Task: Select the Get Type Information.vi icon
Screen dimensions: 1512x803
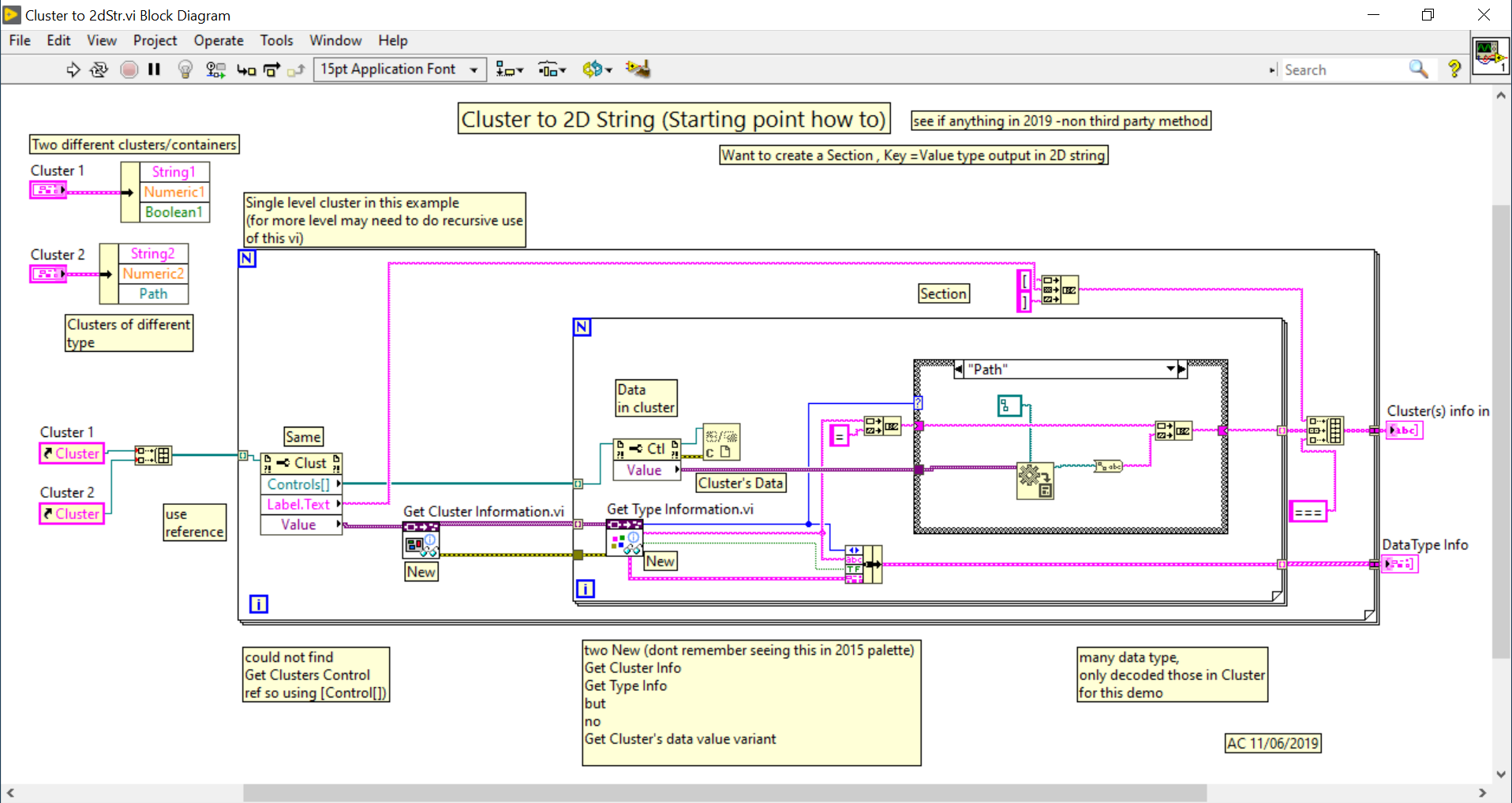Action: (625, 538)
